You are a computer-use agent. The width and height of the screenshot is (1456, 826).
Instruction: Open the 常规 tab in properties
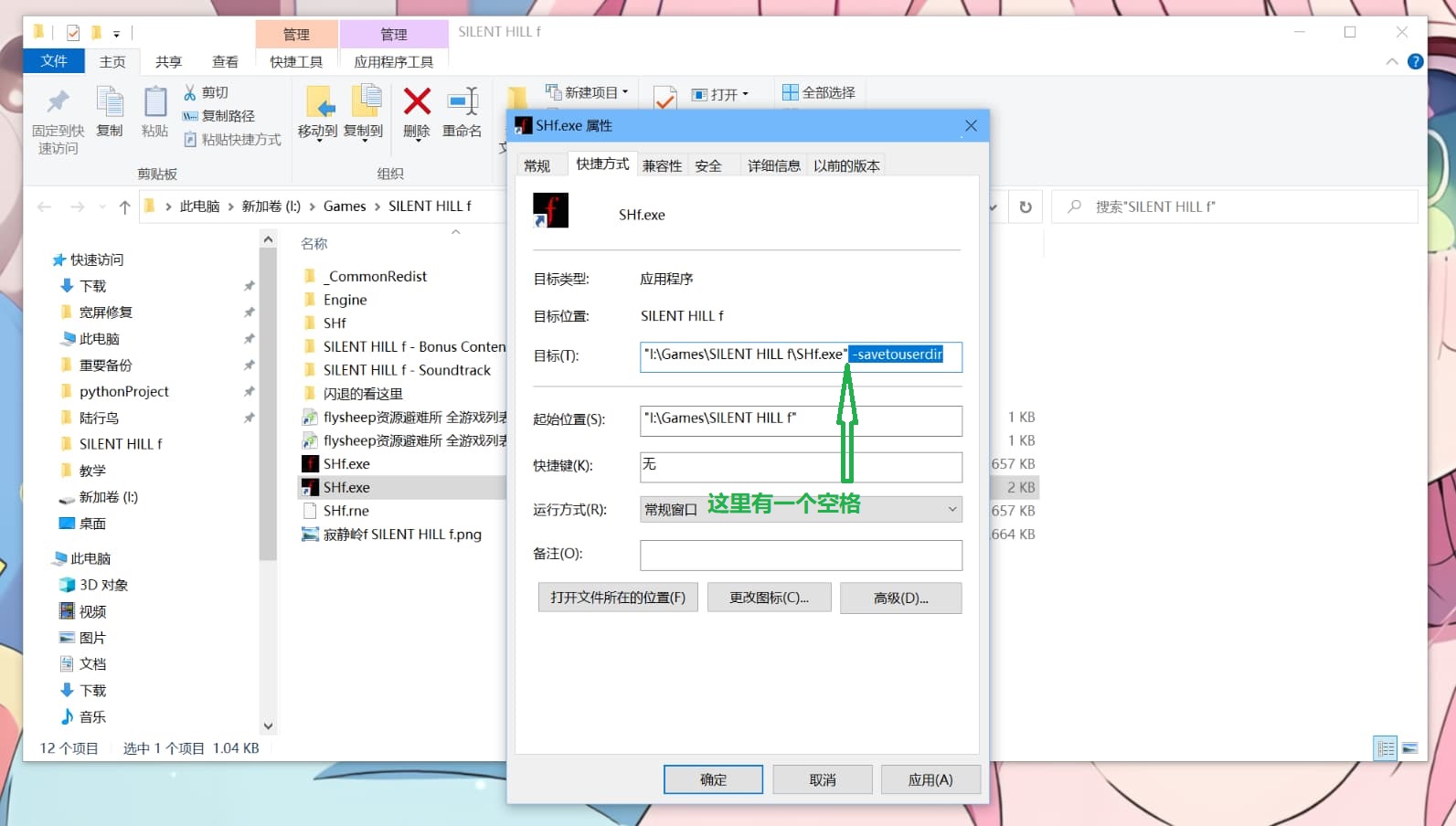coord(537,165)
